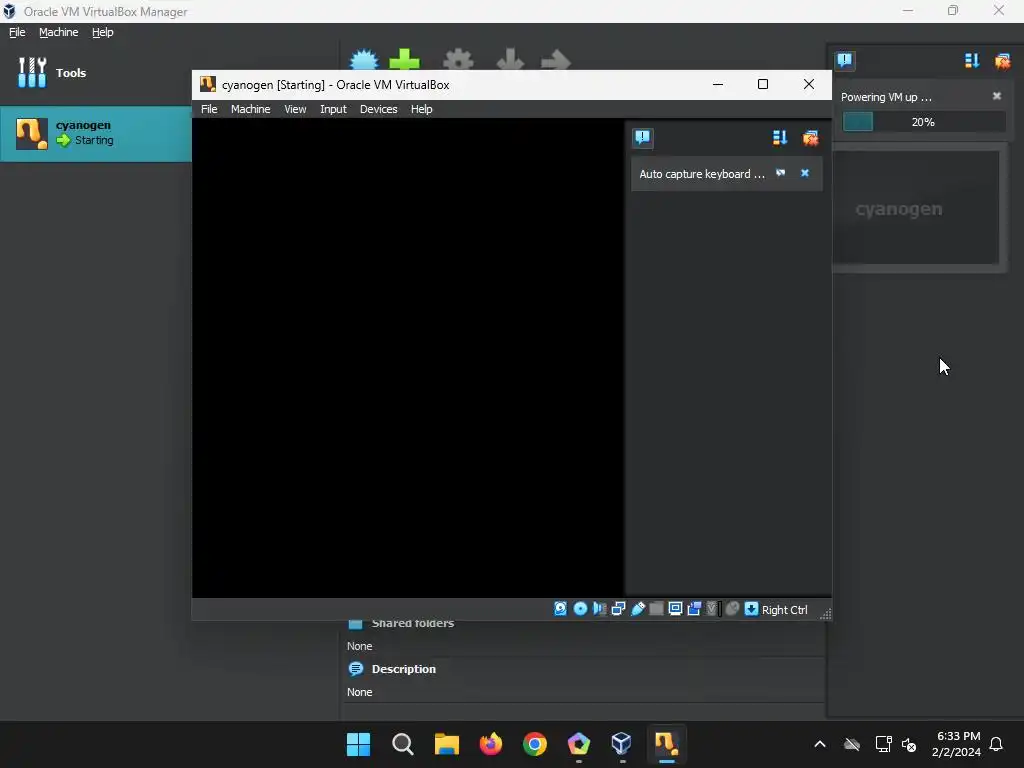
Task: Launch Firefox from the taskbar
Action: coord(490,744)
